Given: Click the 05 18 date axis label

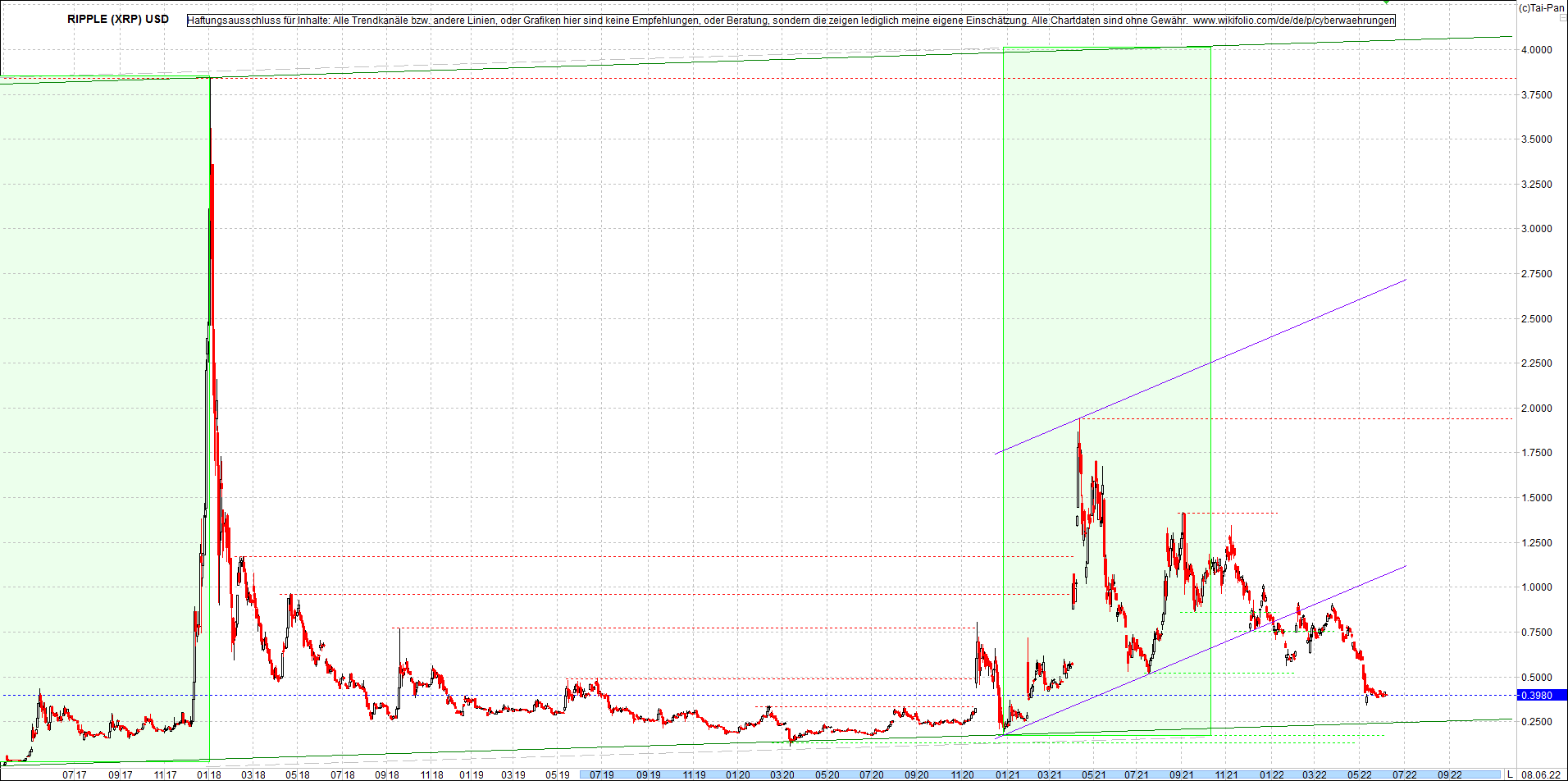Looking at the screenshot, I should pyautogui.click(x=298, y=774).
